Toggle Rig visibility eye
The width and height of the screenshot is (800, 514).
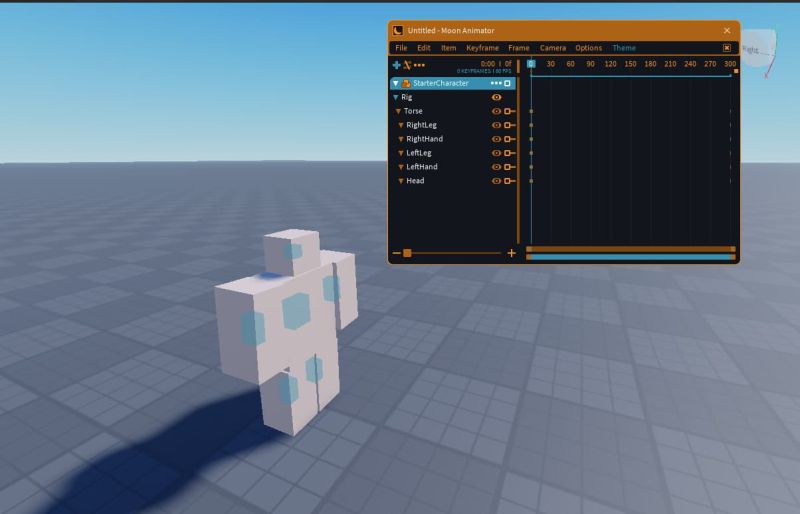[x=496, y=97]
